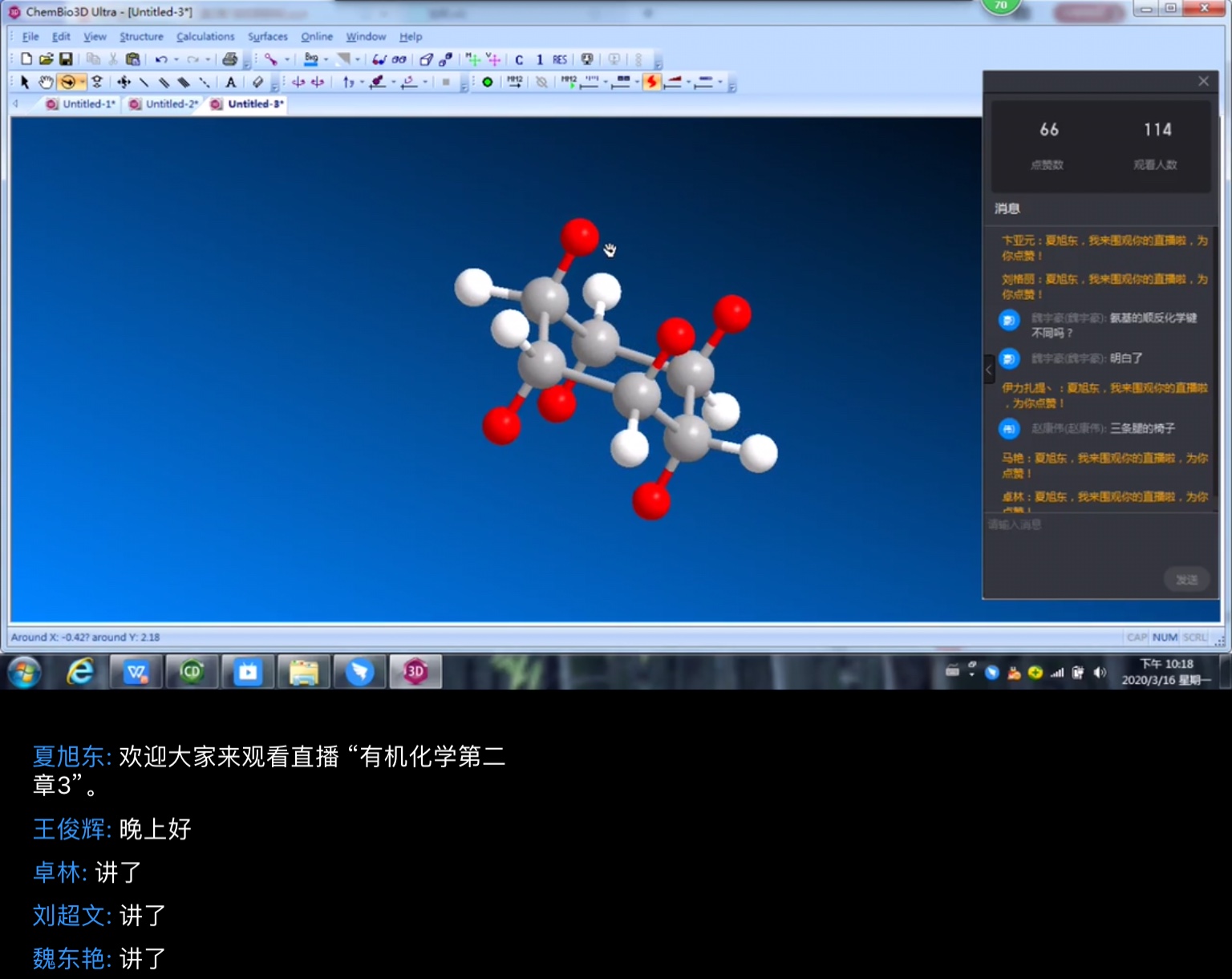Image resolution: width=1232 pixels, height=979 pixels.
Task: Select the text building tool (A)
Action: (230, 82)
